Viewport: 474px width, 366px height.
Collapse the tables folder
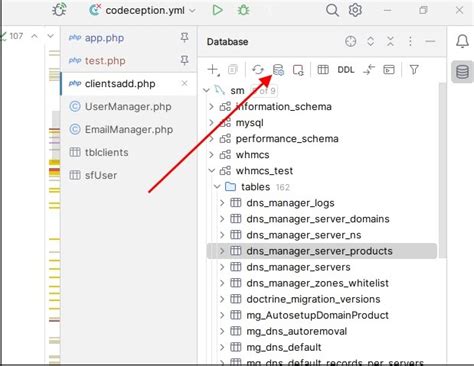click(x=217, y=187)
